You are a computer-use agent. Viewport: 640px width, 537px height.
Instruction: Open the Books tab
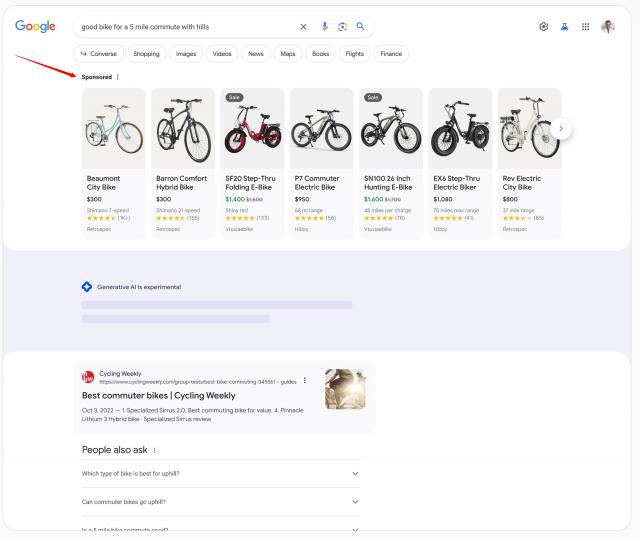tap(320, 54)
